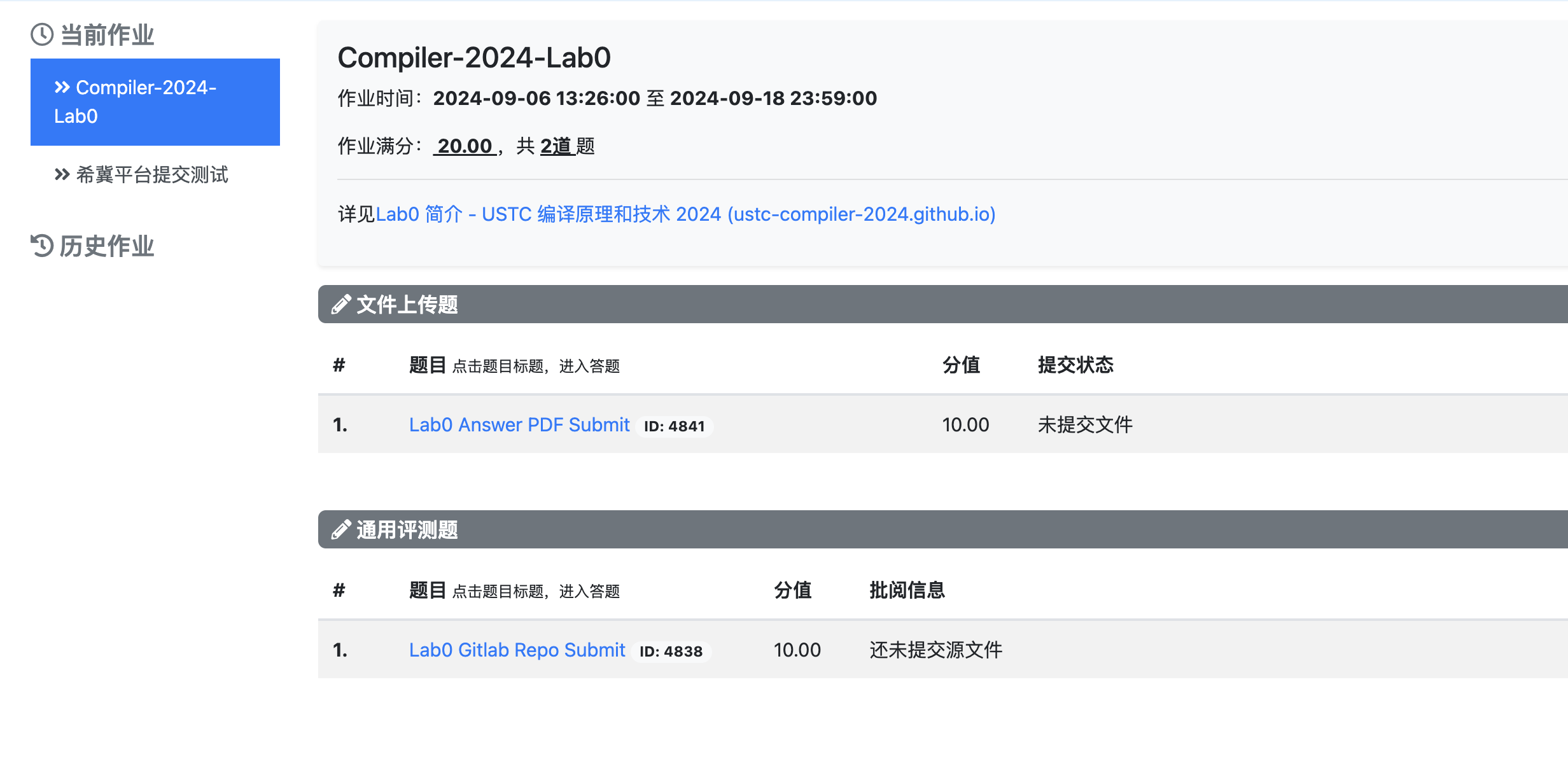Click the clock icon beside 当前作业
This screenshot has height=766, width=1568.
coord(42,34)
